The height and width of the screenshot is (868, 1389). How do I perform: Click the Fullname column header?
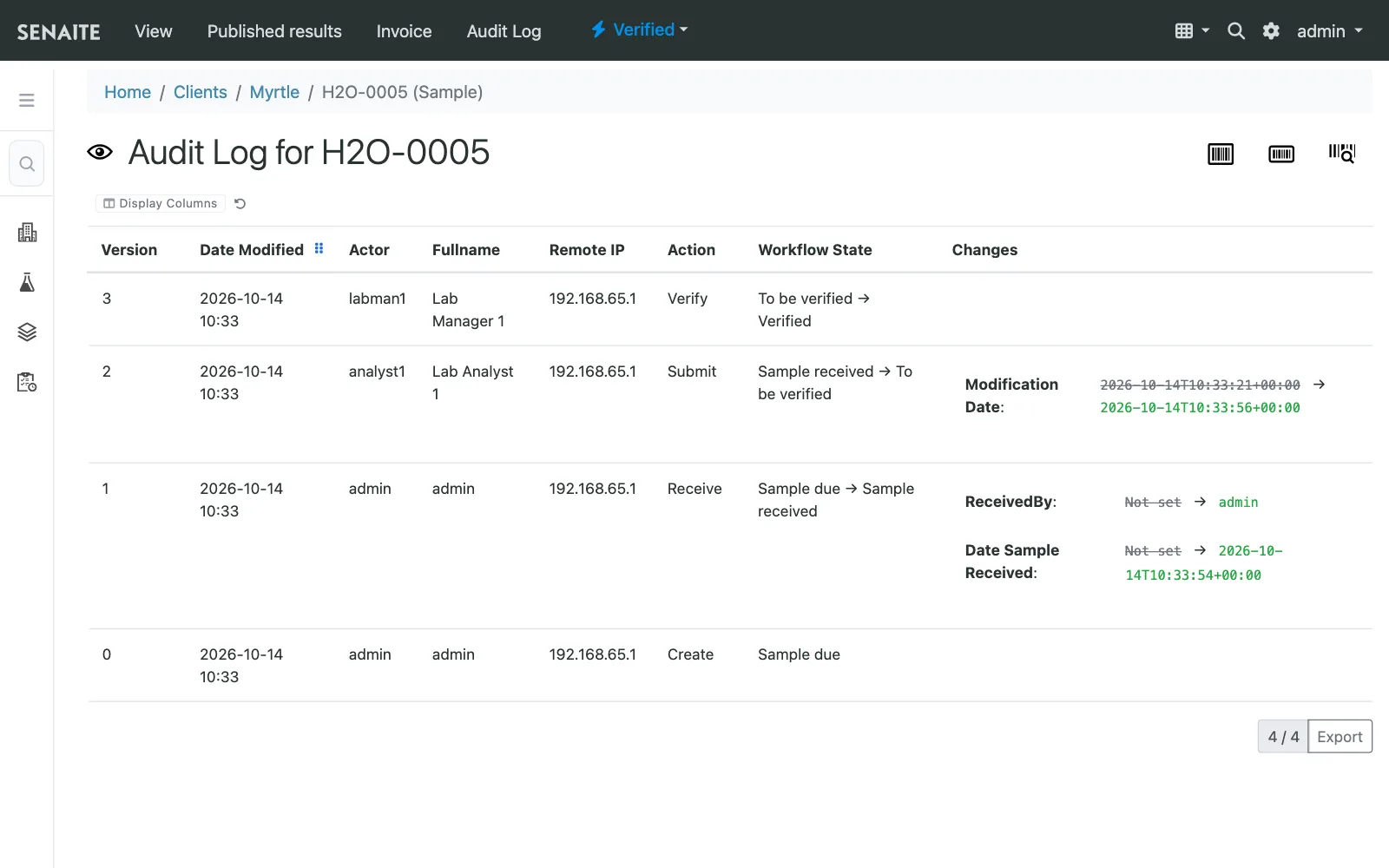[x=466, y=250]
